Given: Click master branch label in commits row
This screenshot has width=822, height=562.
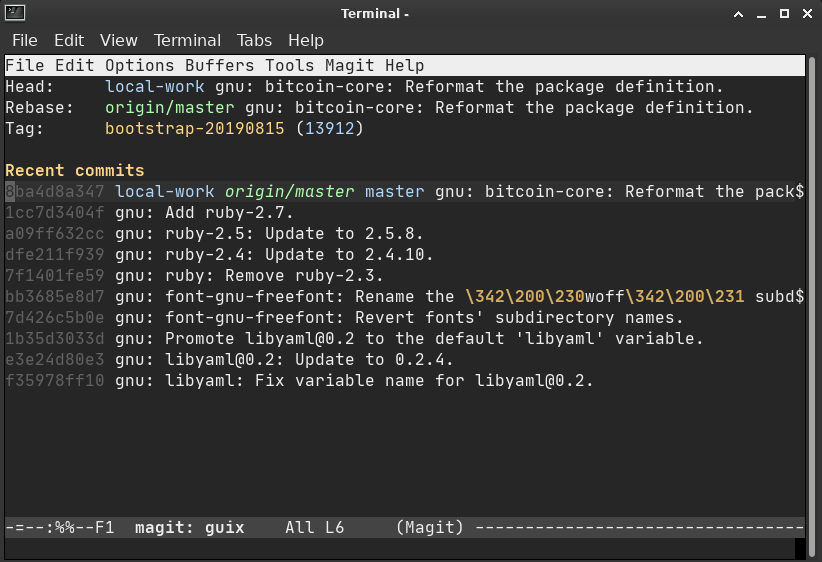Looking at the screenshot, I should pos(394,191).
